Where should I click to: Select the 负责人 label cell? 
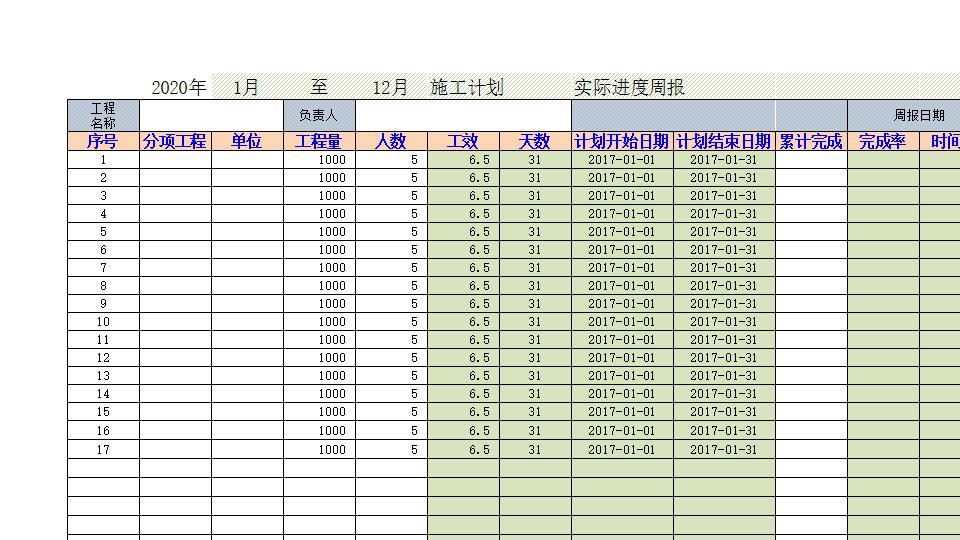(319, 115)
